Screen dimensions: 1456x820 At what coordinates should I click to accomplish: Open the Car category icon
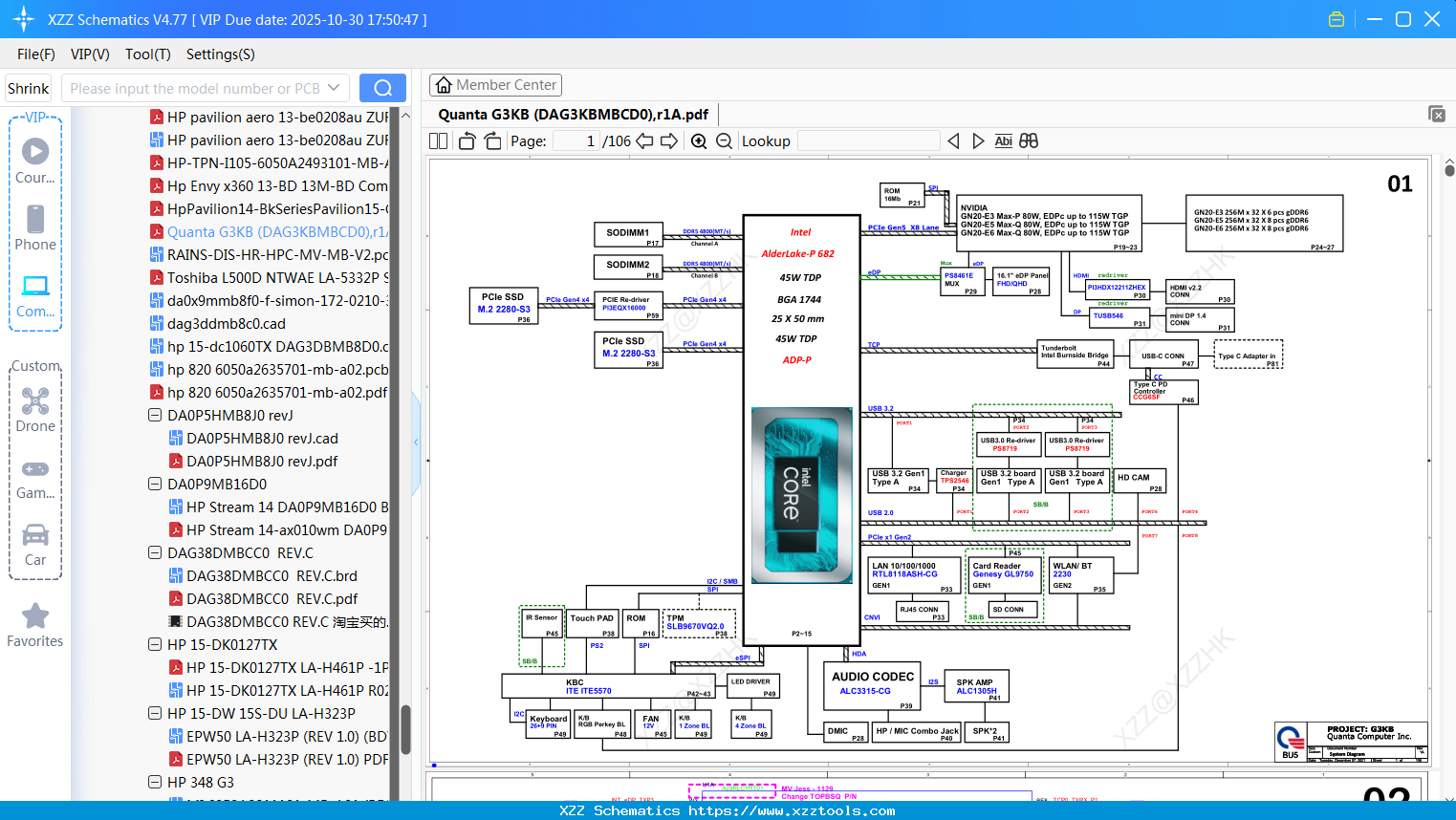pos(35,534)
